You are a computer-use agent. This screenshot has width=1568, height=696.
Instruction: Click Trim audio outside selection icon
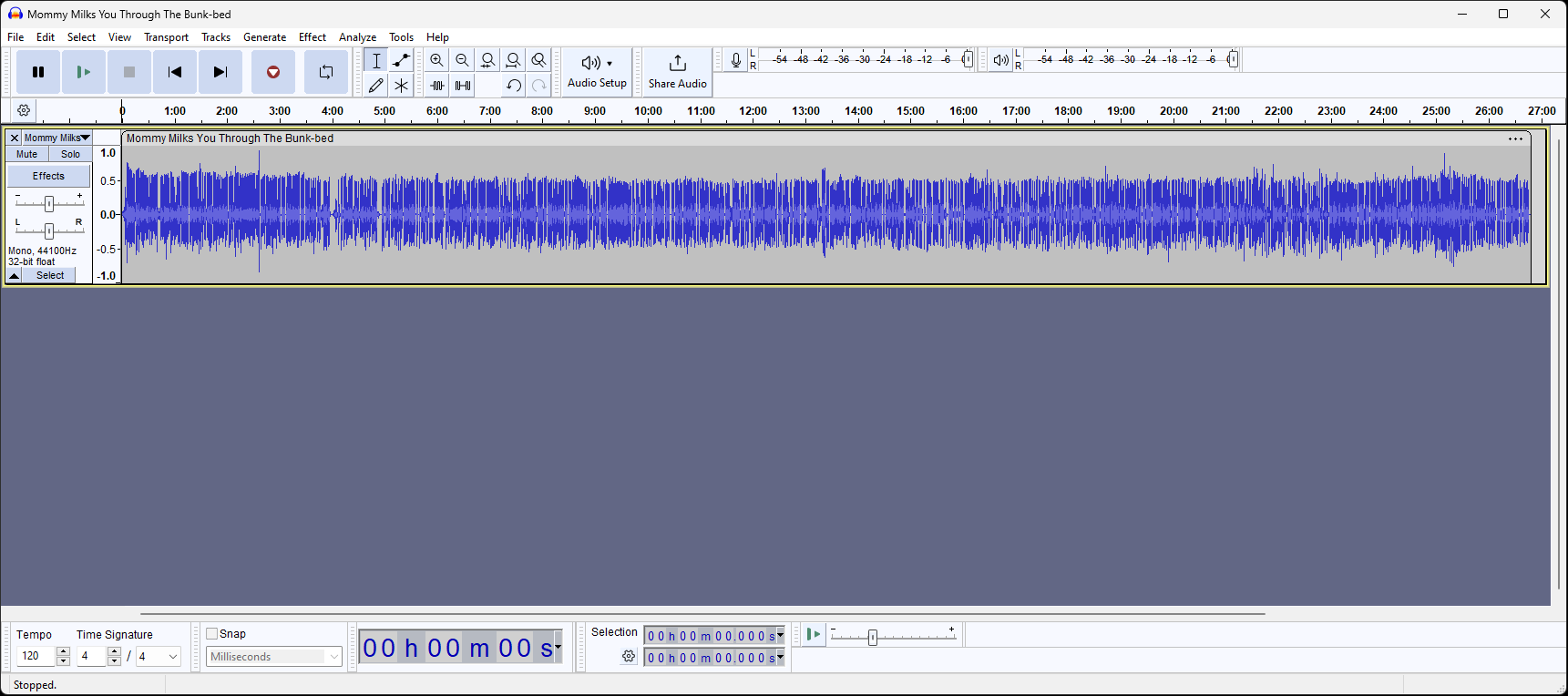click(437, 86)
